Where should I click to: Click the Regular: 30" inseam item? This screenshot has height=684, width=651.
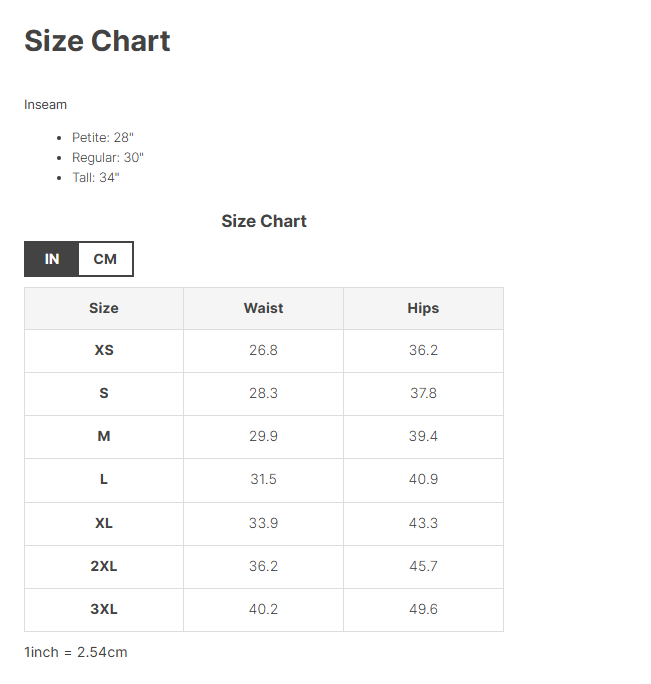108,157
